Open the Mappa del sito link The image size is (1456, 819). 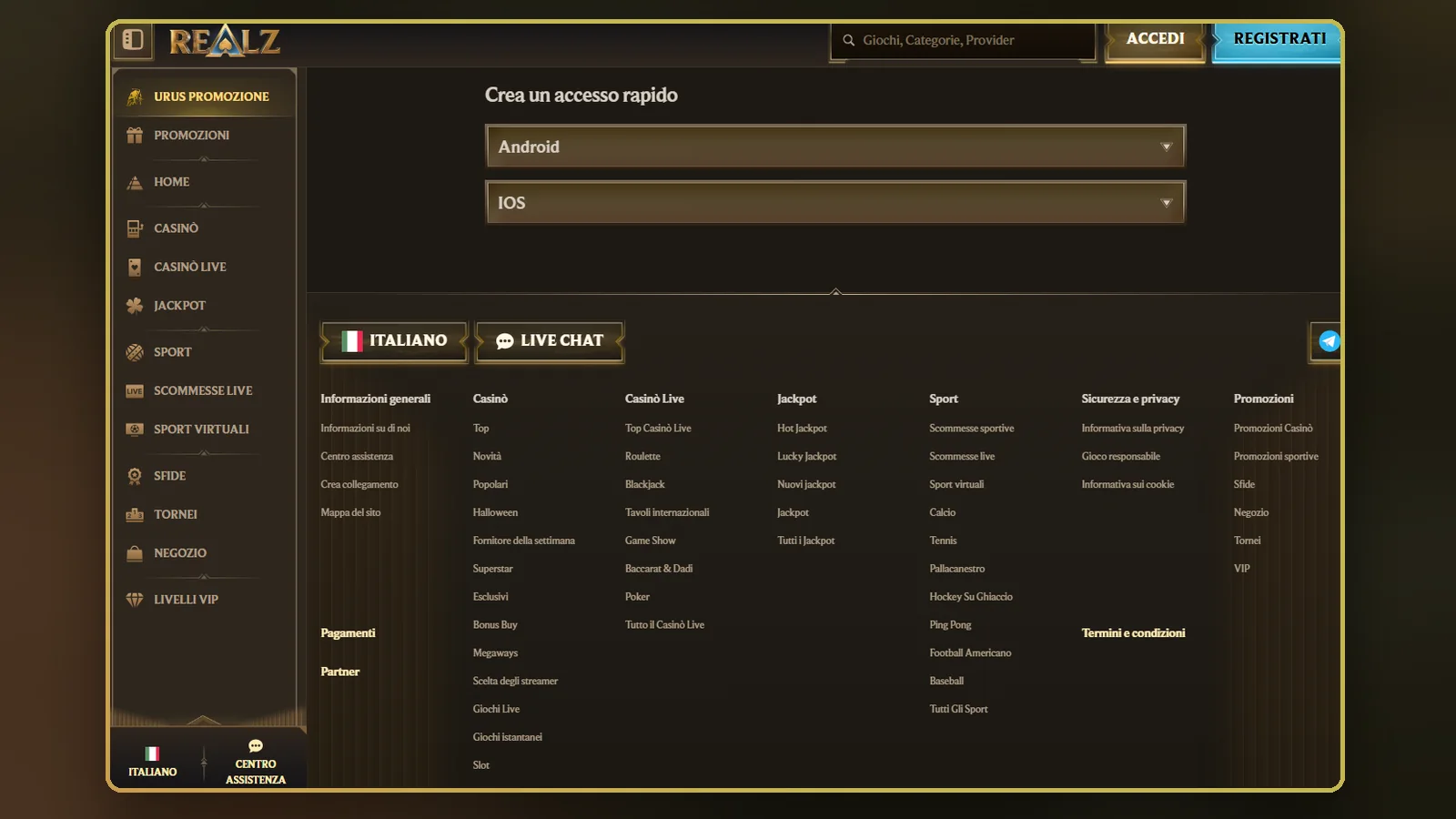pos(350,513)
